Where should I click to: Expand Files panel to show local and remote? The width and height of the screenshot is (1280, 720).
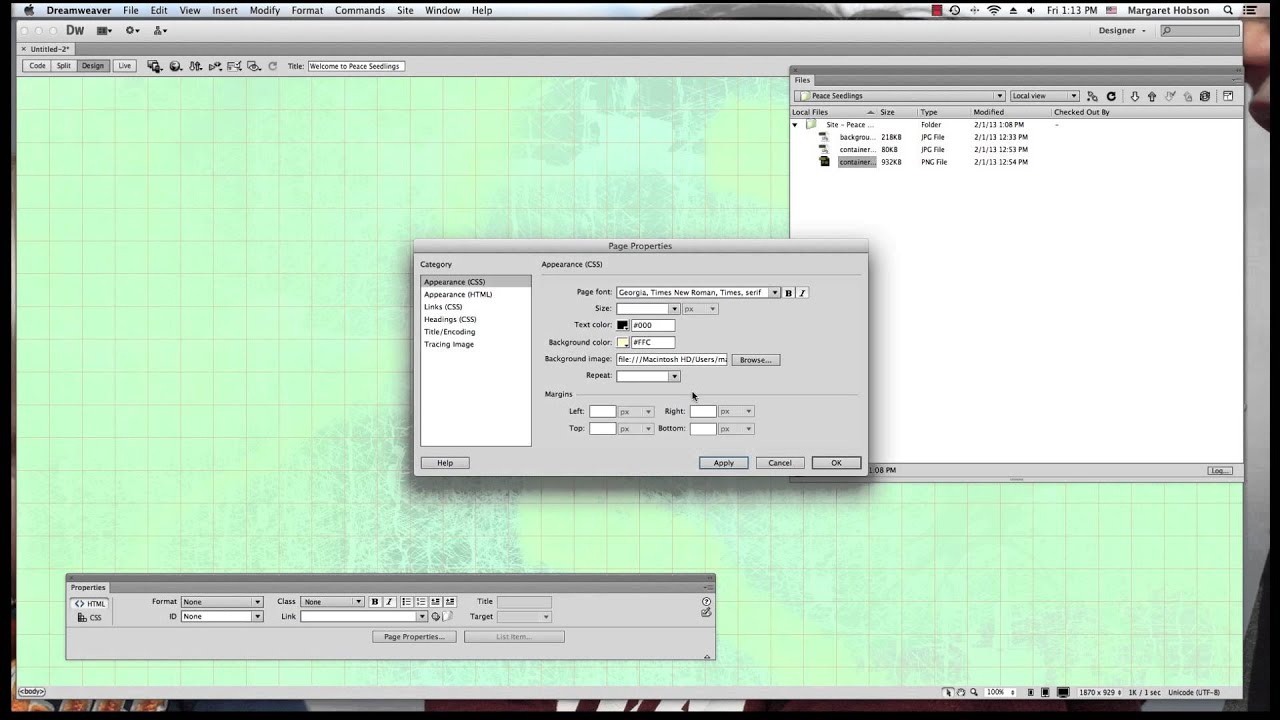1228,96
